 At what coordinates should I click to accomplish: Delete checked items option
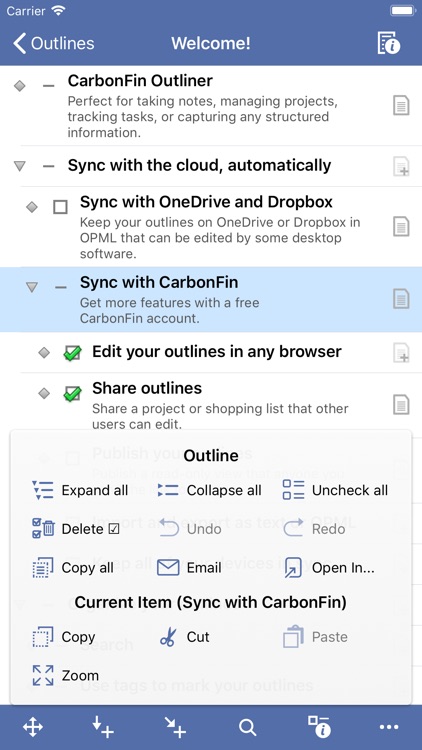pos(76,529)
